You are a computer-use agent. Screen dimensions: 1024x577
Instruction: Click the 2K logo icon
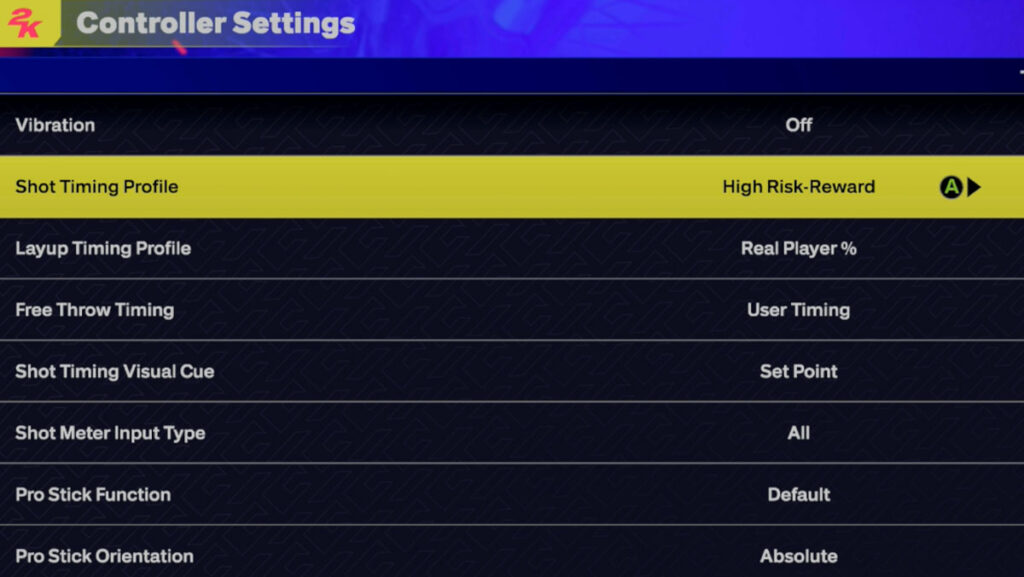tap(26, 22)
